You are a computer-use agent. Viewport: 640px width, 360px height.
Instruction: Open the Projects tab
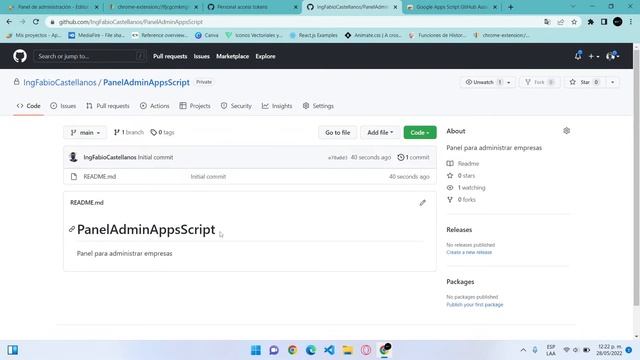(x=195, y=106)
